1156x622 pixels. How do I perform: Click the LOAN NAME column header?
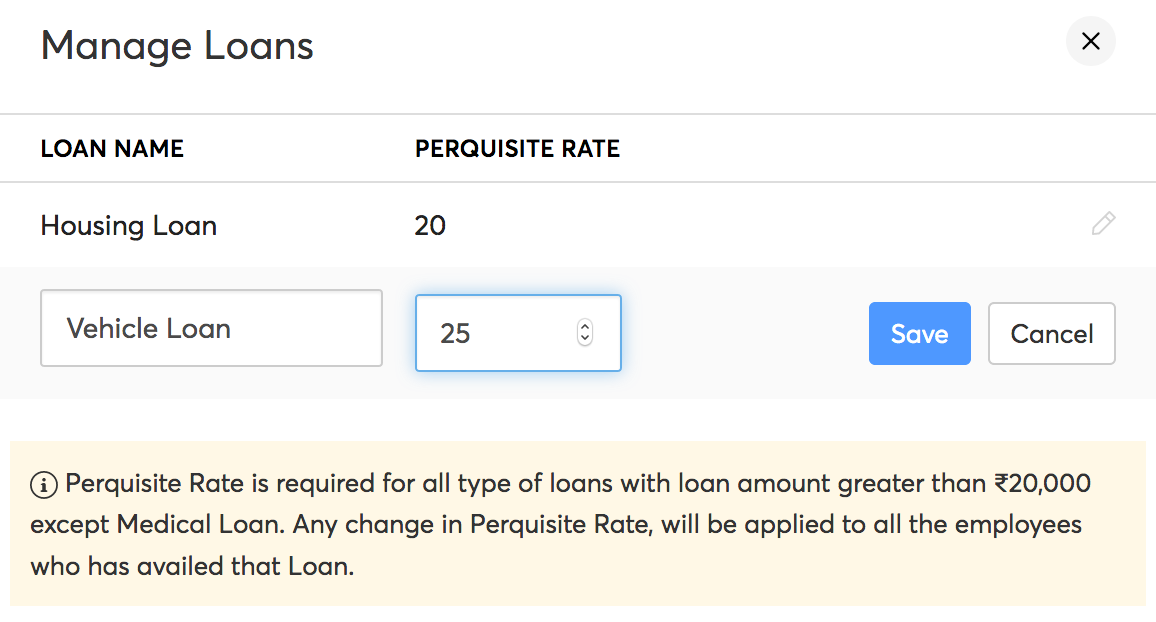[x=112, y=148]
